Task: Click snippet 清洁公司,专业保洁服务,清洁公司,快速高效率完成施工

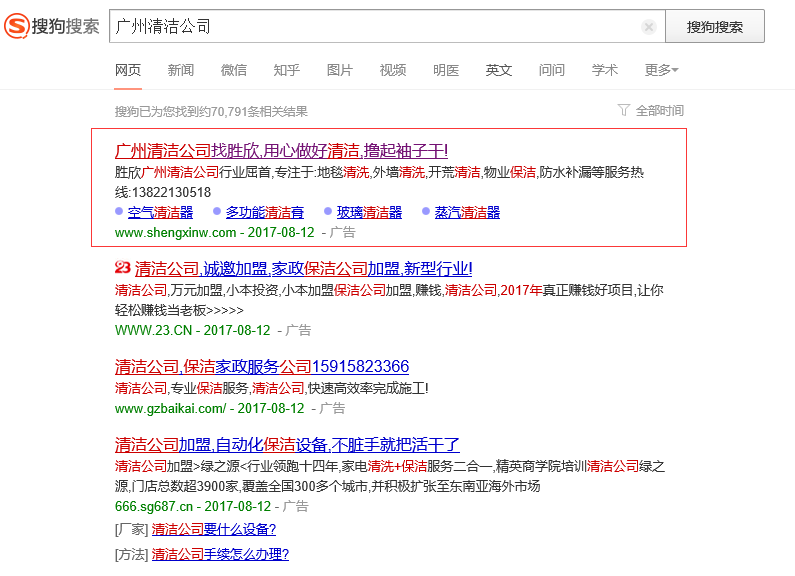Action: [x=271, y=388]
